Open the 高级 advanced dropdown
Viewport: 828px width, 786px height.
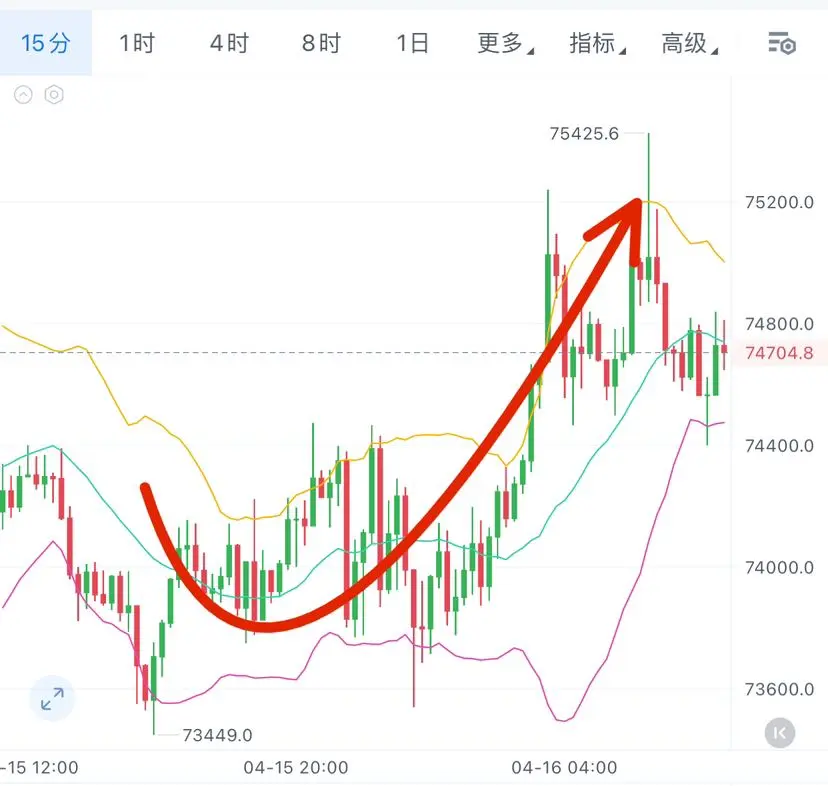click(689, 43)
